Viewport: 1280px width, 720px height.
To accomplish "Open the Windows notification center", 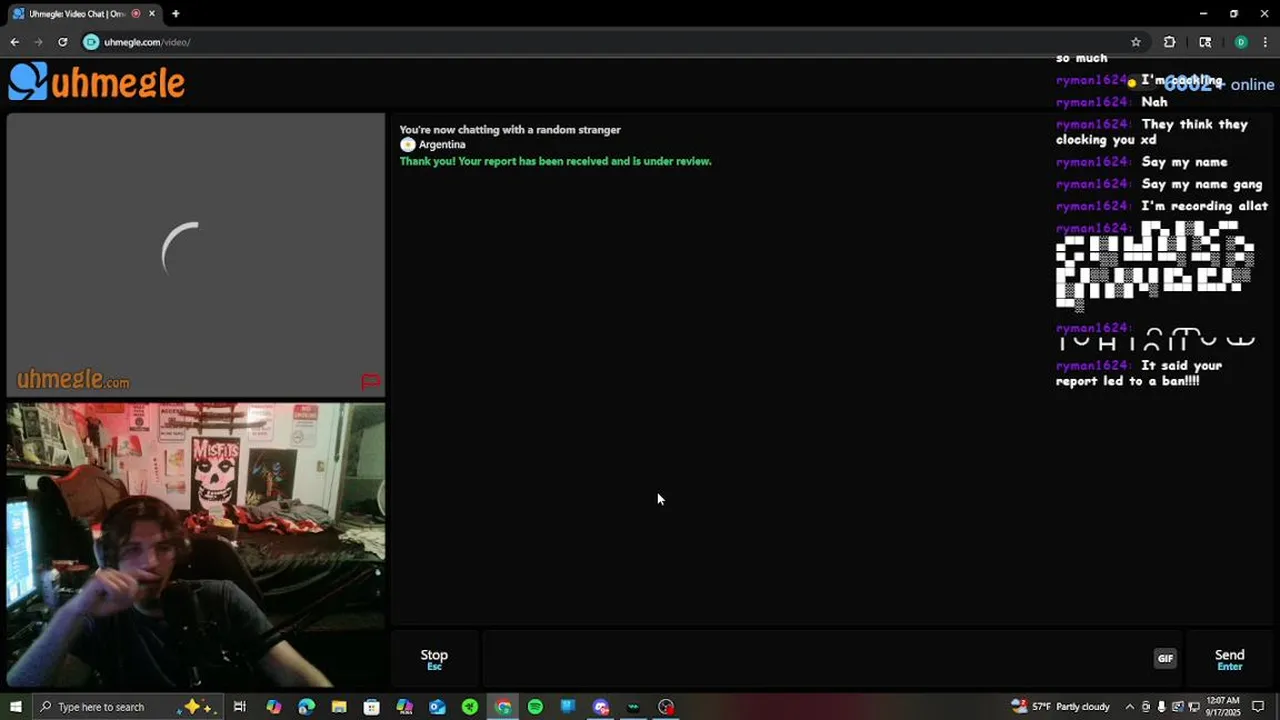I will 1258,707.
